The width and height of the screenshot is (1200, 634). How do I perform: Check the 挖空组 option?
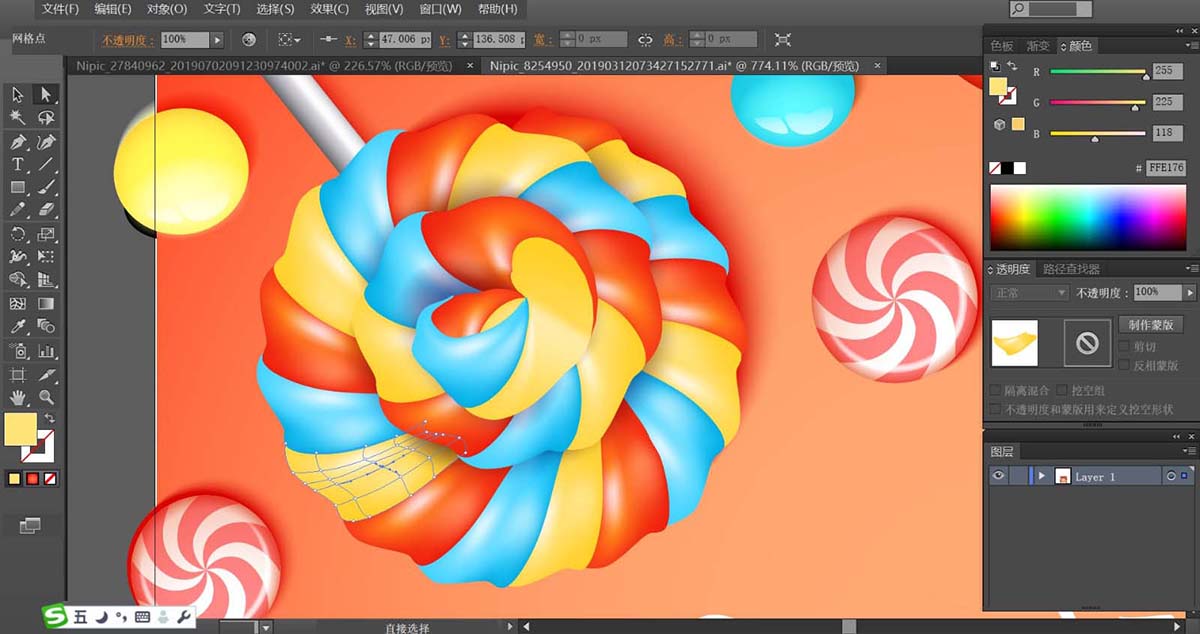coord(1064,390)
